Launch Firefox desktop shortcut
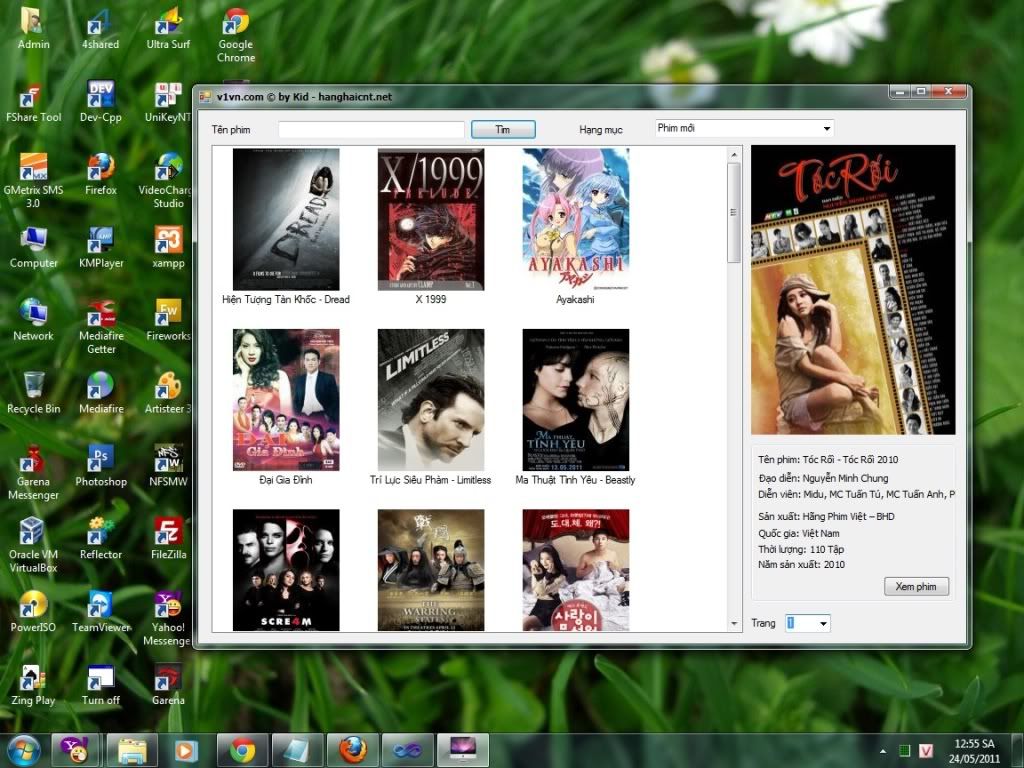Screen dimensions: 1024x768 click(x=101, y=174)
